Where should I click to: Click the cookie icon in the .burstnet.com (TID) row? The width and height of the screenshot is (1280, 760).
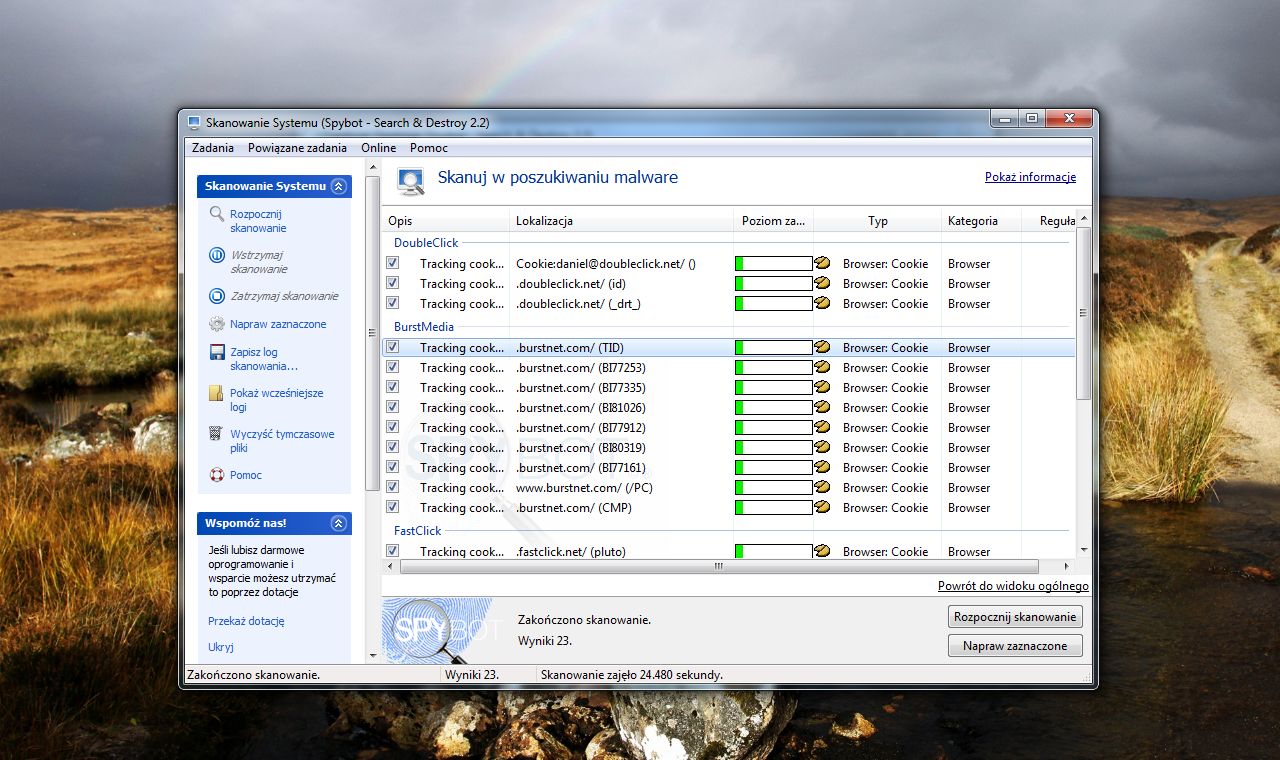tap(822, 347)
